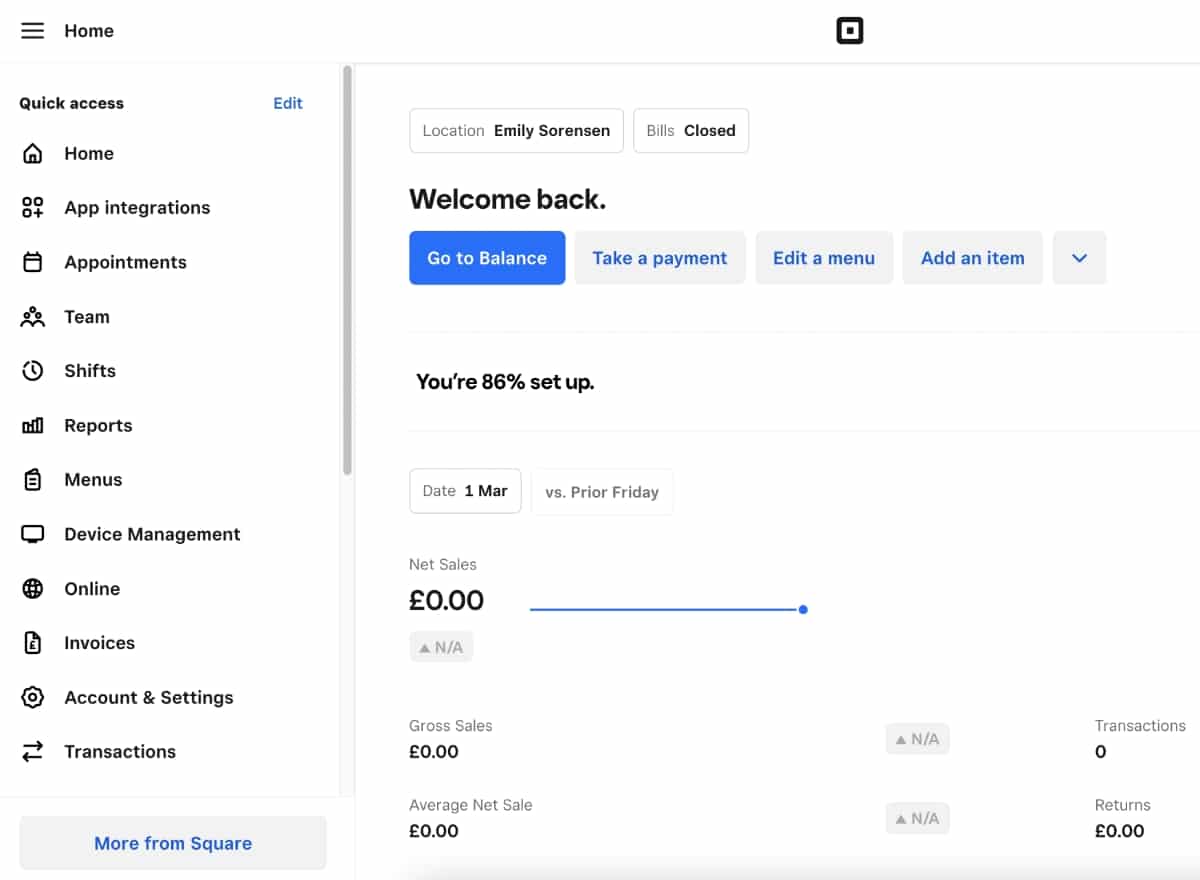Click Take a payment button
The width and height of the screenshot is (1200, 880).
(660, 258)
